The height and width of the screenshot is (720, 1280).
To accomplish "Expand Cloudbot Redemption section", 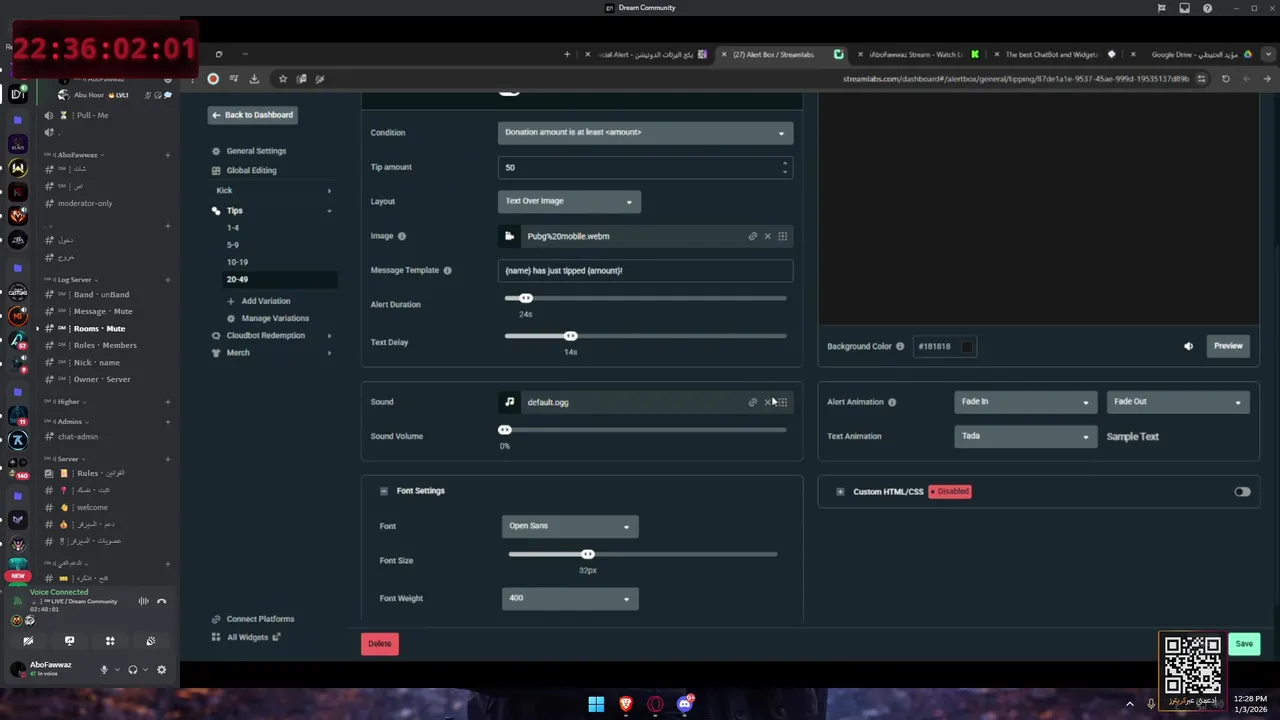I will point(329,336).
